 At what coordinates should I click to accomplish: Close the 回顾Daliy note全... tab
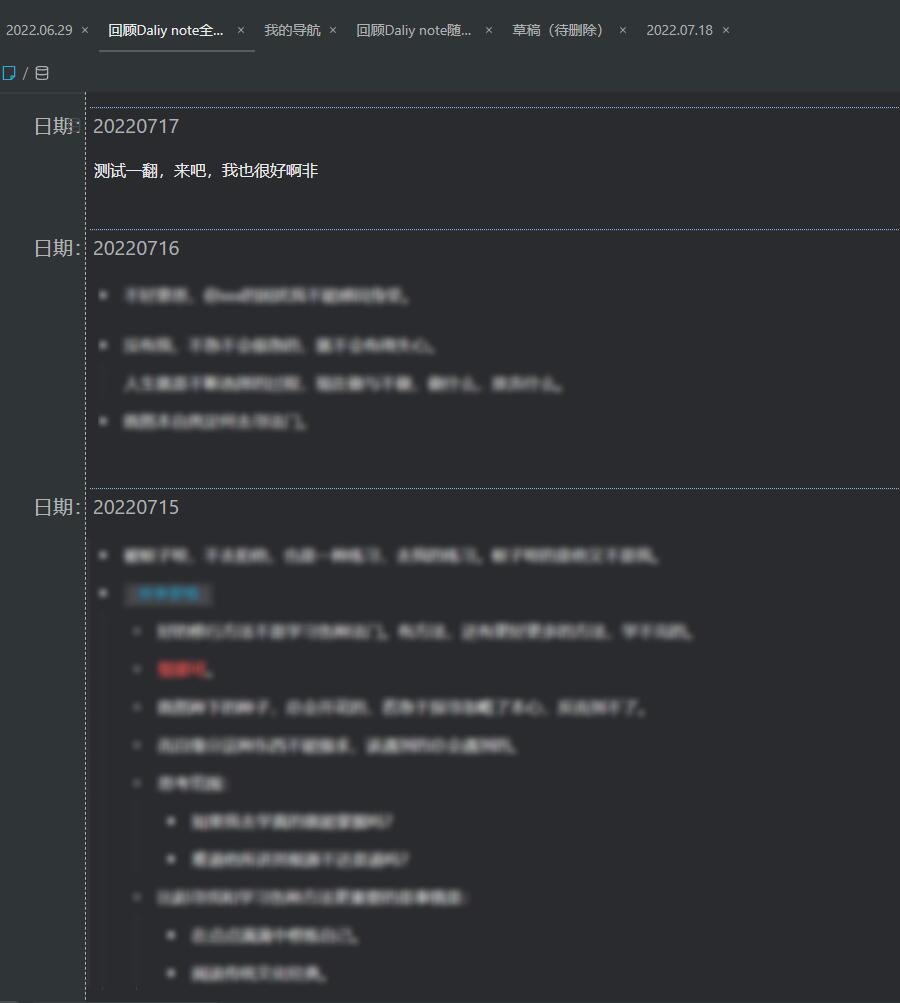(x=241, y=30)
